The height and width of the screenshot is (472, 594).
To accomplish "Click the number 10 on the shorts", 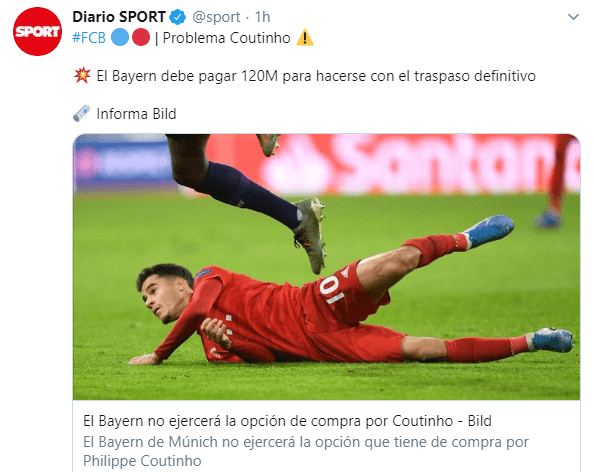I will pyautogui.click(x=331, y=290).
